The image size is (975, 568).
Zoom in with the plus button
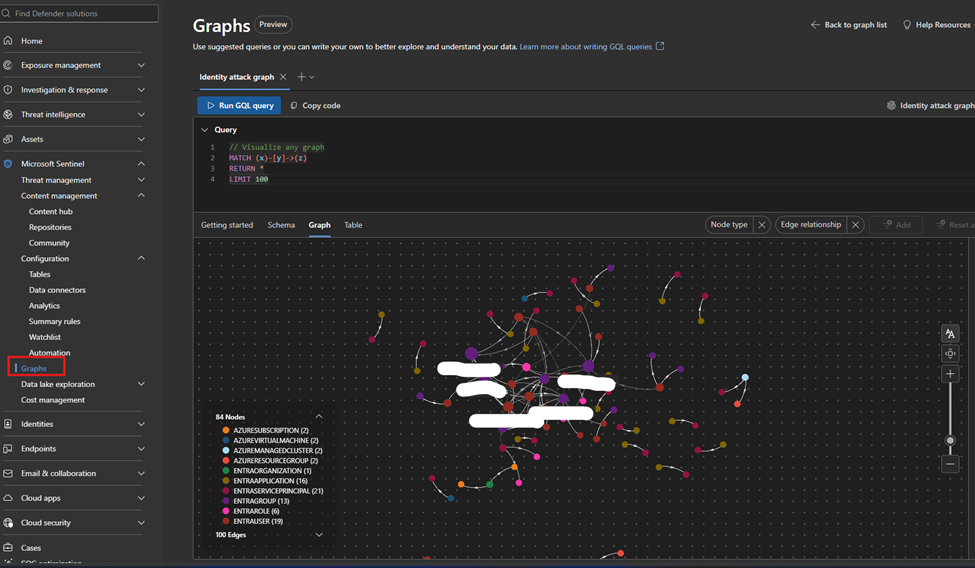click(x=950, y=373)
